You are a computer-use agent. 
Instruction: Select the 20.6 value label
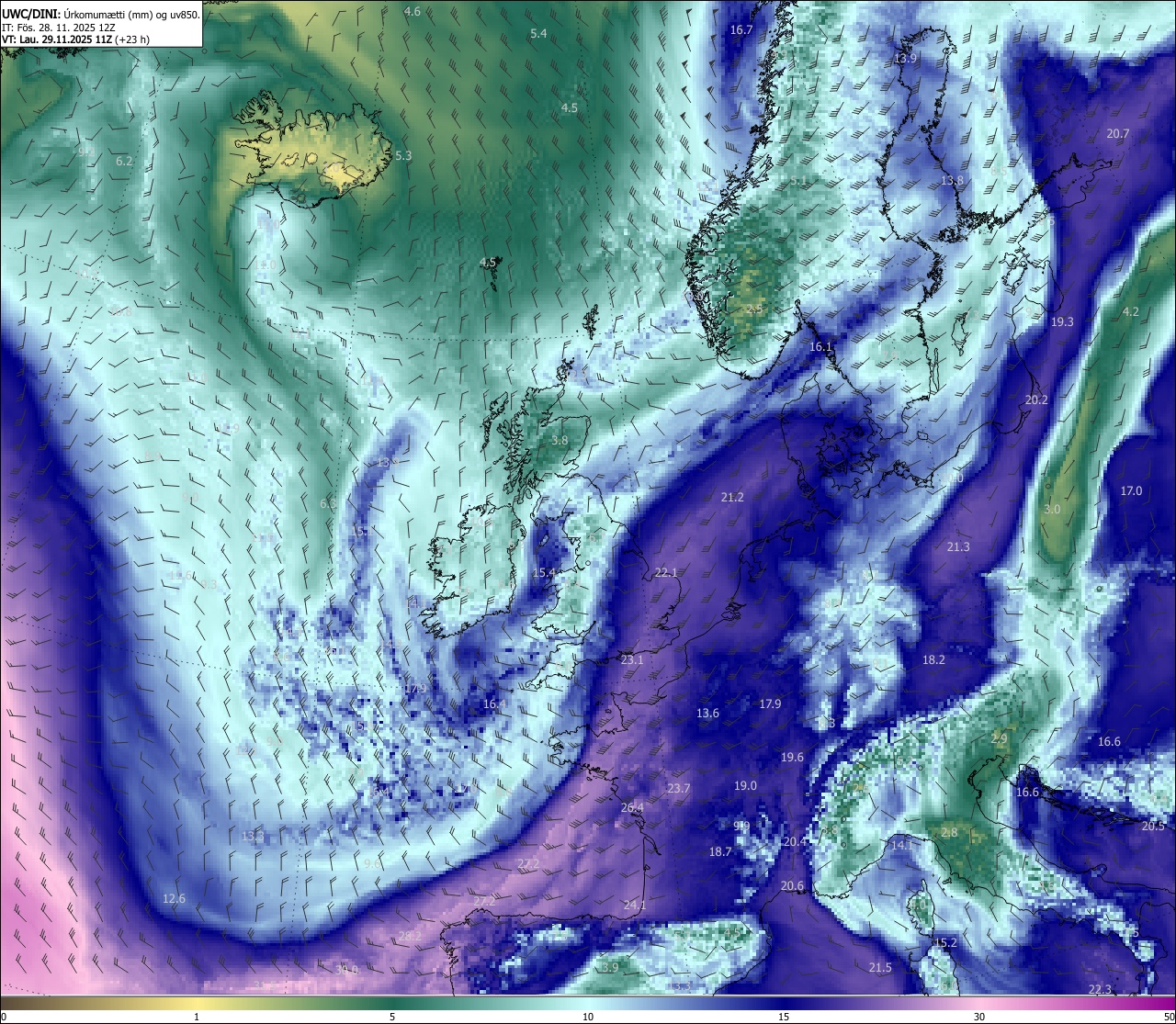pyautogui.click(x=792, y=885)
